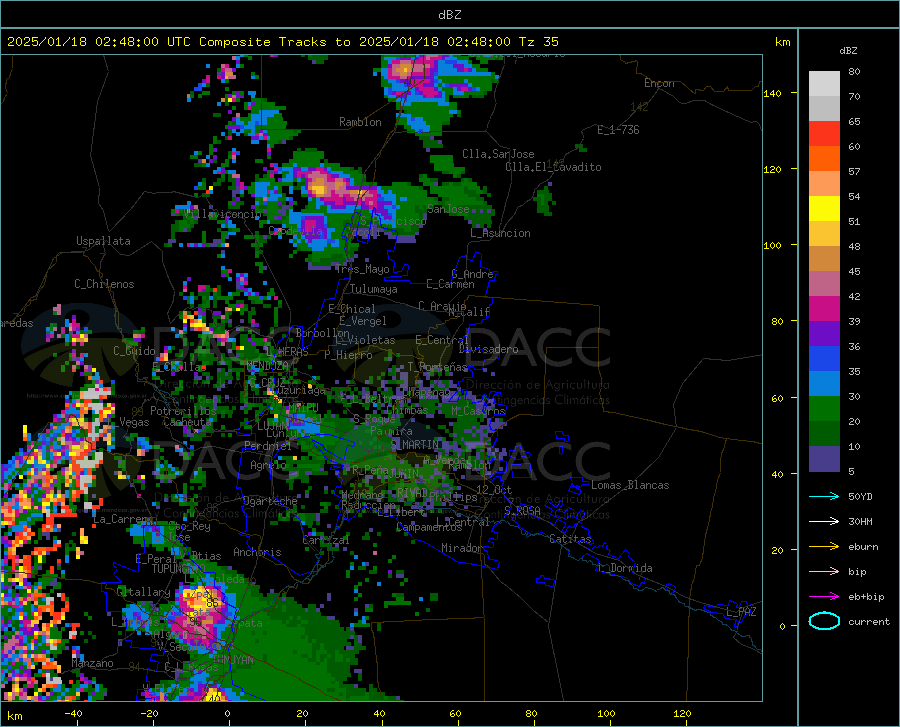The image size is (900, 727).
Task: Click the 'dBZ' title at window top
Action: (449, 15)
